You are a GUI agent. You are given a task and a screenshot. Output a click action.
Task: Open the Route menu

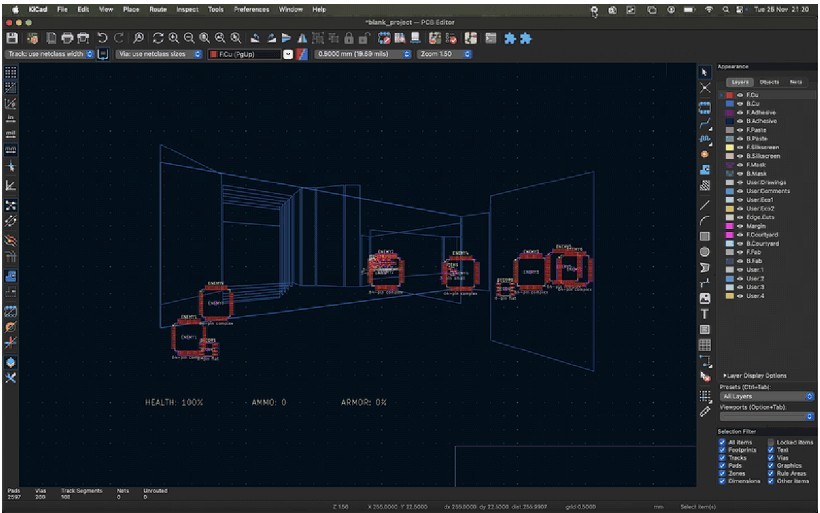(x=158, y=8)
